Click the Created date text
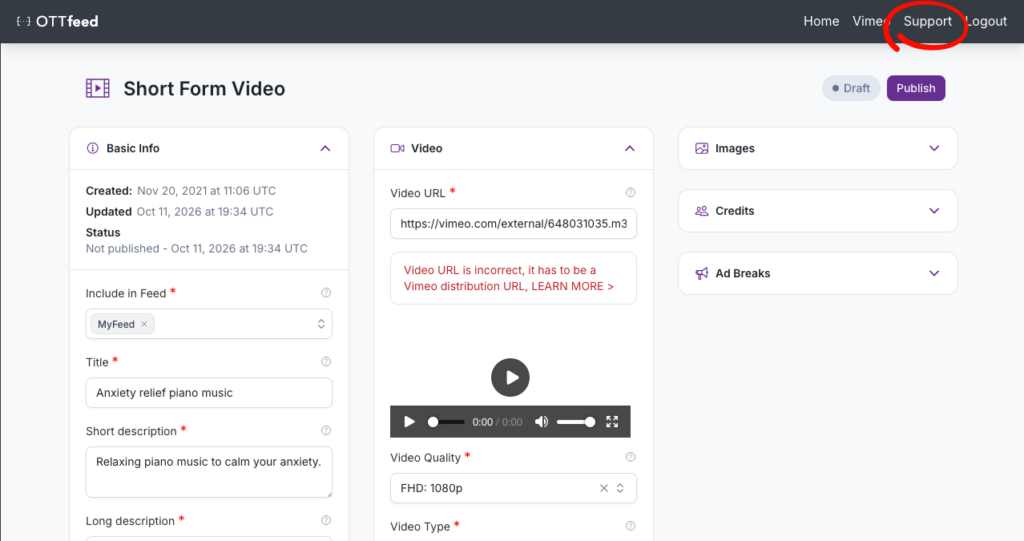The image size is (1024, 541). [x=206, y=191]
